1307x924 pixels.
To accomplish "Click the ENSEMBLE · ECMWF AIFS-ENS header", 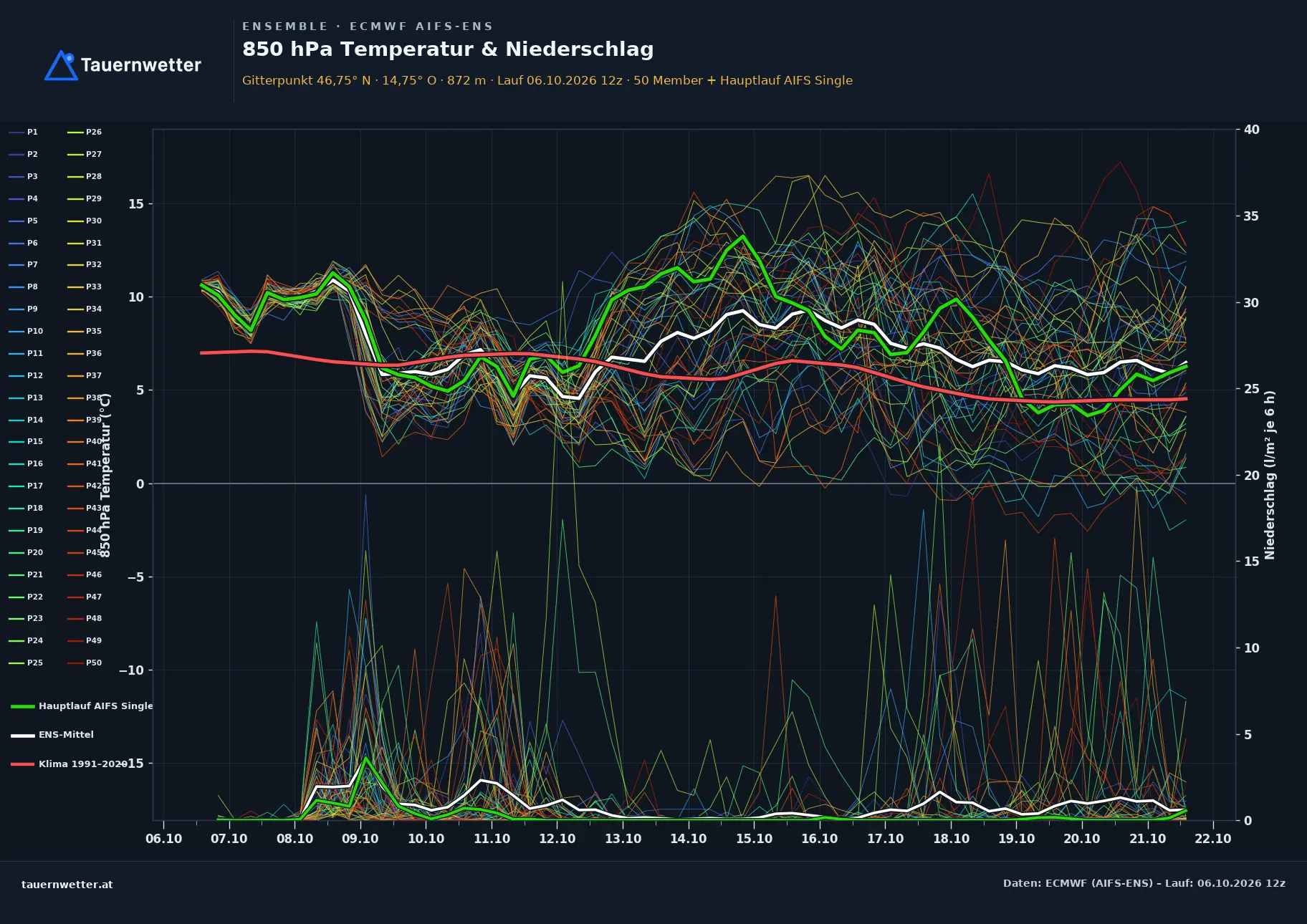I will (x=368, y=27).
